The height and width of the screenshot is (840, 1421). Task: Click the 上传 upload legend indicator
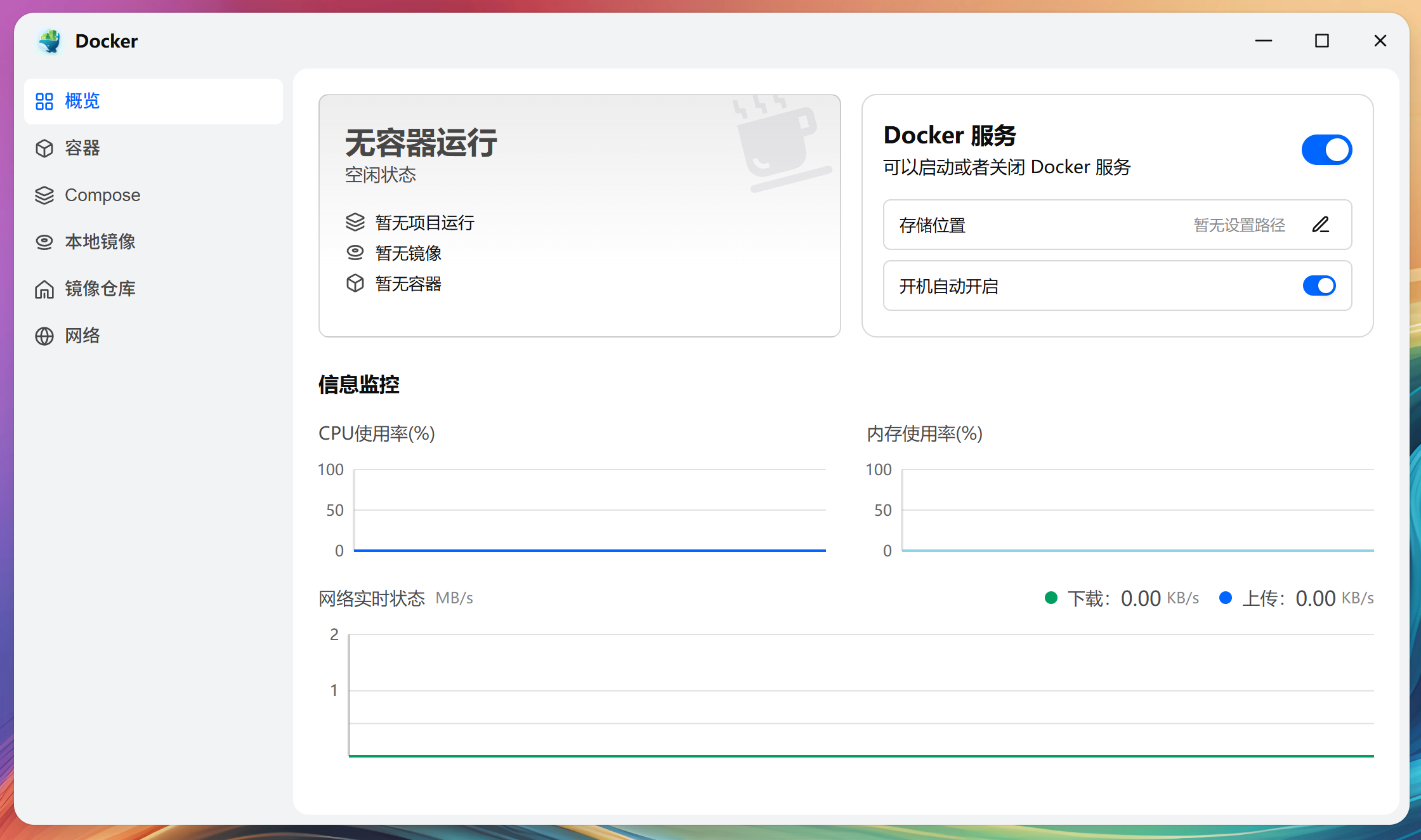coord(1226,597)
